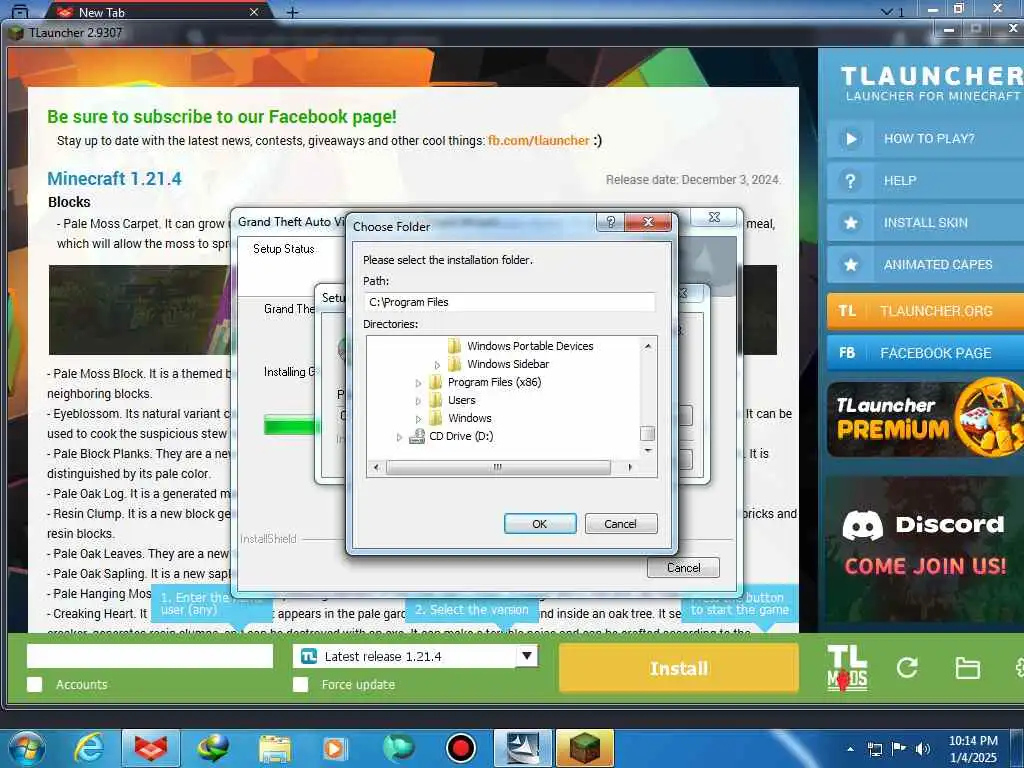
Task: Open FACEBOOK PAGE sidebar button
Action: (x=925, y=353)
